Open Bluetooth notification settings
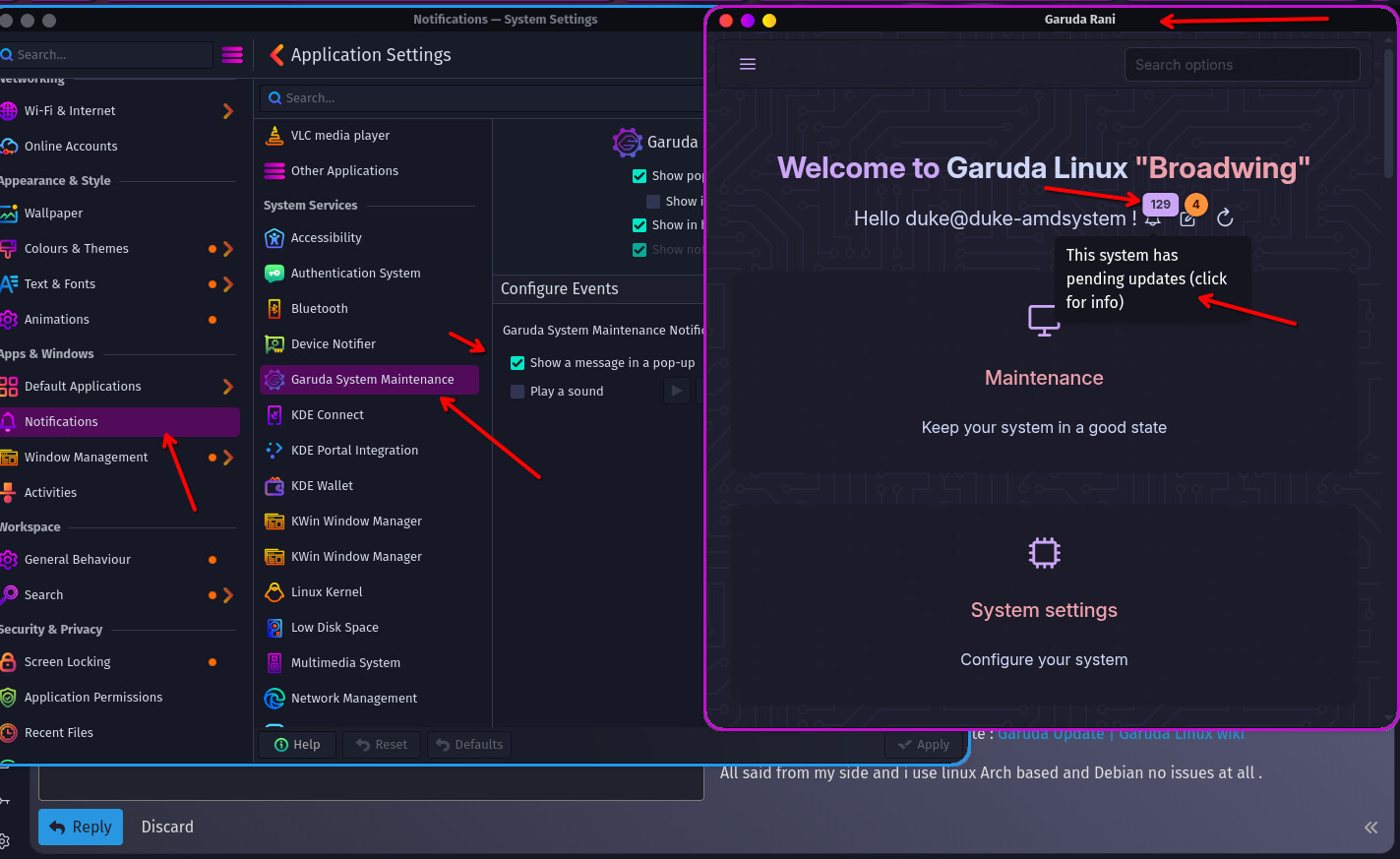This screenshot has width=1400, height=859. [x=319, y=309]
